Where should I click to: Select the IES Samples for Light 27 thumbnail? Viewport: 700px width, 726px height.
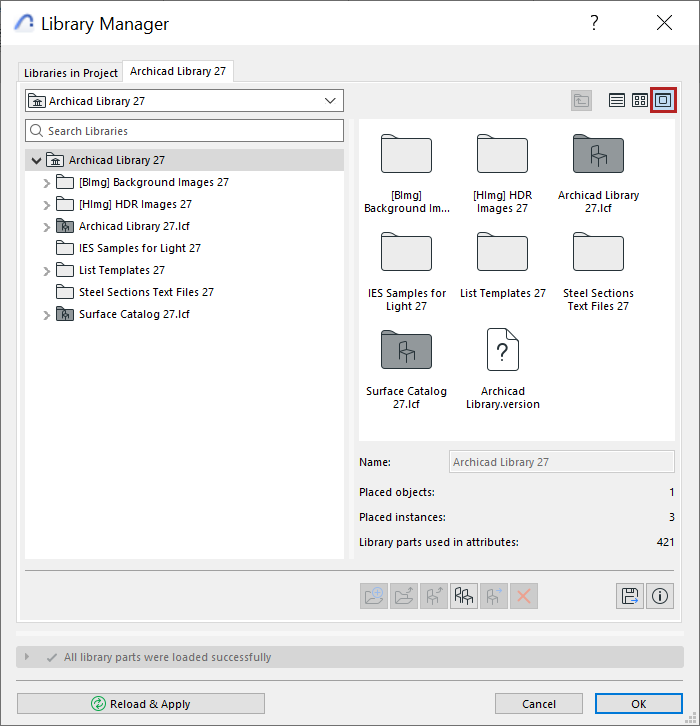406,272
